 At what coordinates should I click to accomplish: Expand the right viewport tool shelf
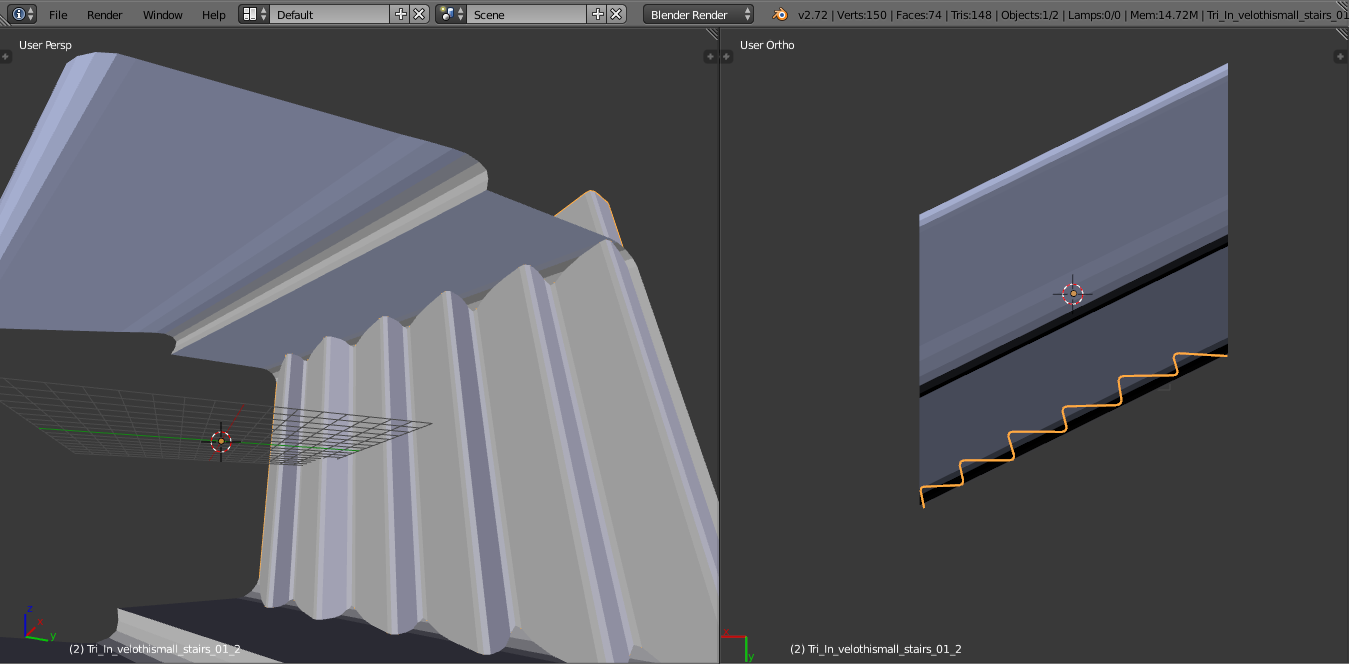726,57
